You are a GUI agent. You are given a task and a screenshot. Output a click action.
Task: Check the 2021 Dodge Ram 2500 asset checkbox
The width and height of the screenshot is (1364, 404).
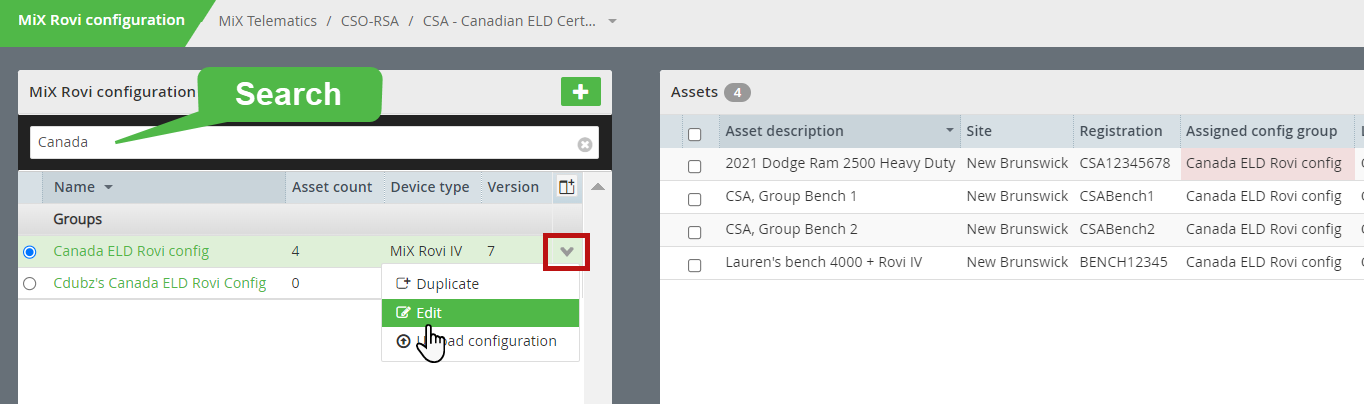(694, 166)
